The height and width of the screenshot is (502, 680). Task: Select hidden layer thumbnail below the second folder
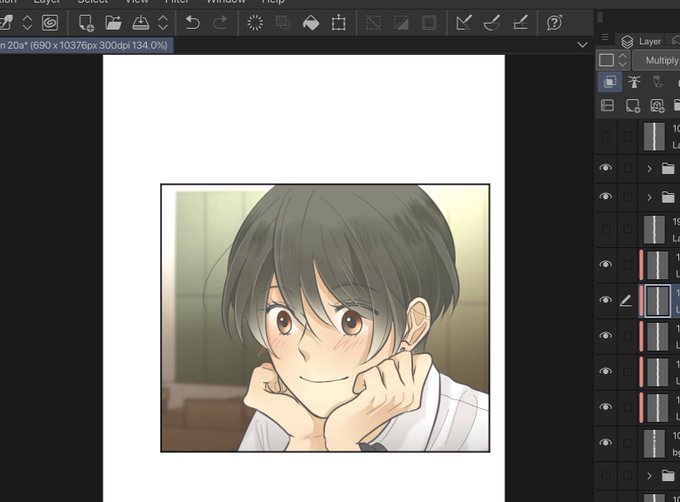coord(654,229)
